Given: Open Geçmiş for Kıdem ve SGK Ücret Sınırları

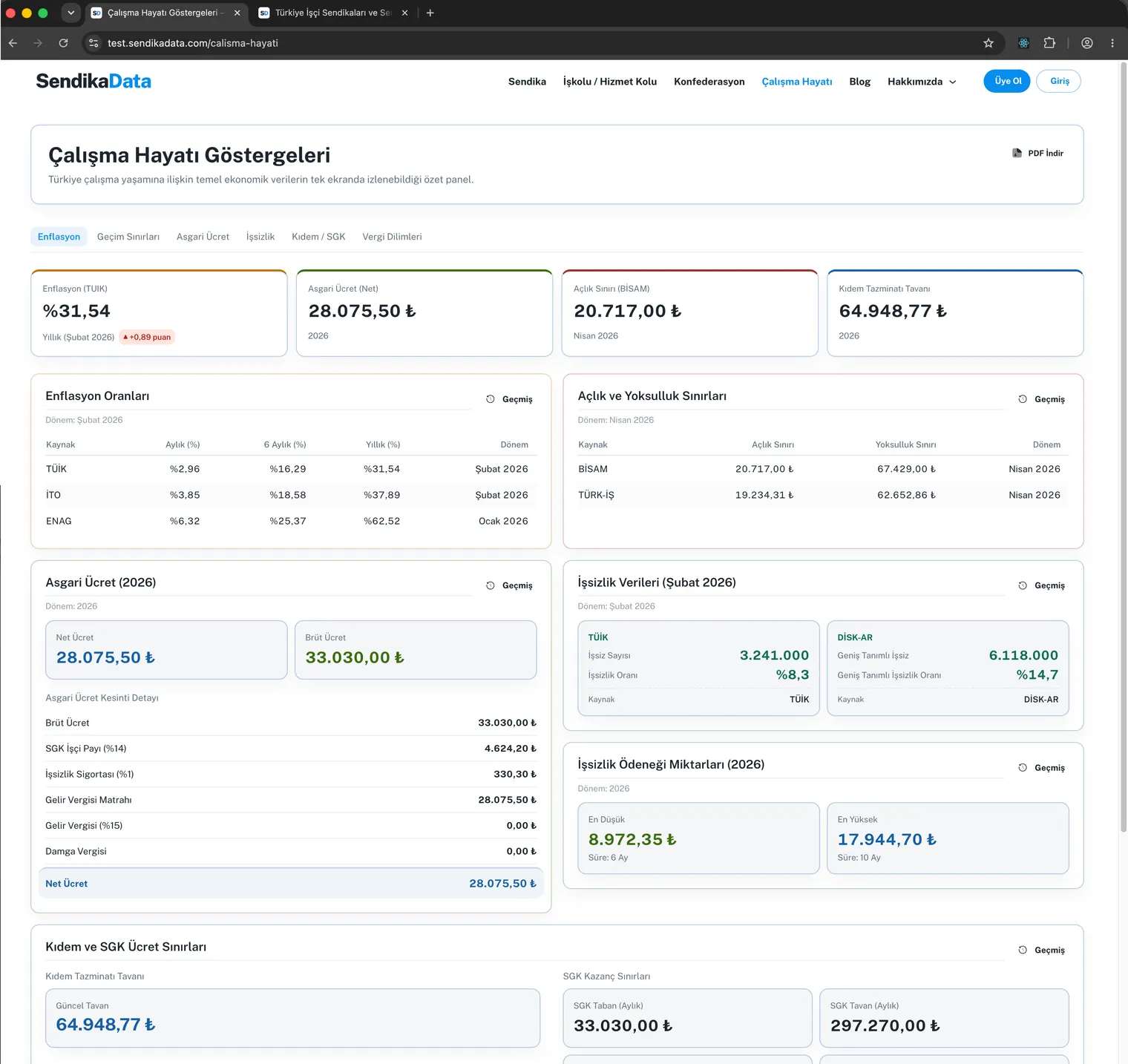Looking at the screenshot, I should pyautogui.click(x=1041, y=950).
